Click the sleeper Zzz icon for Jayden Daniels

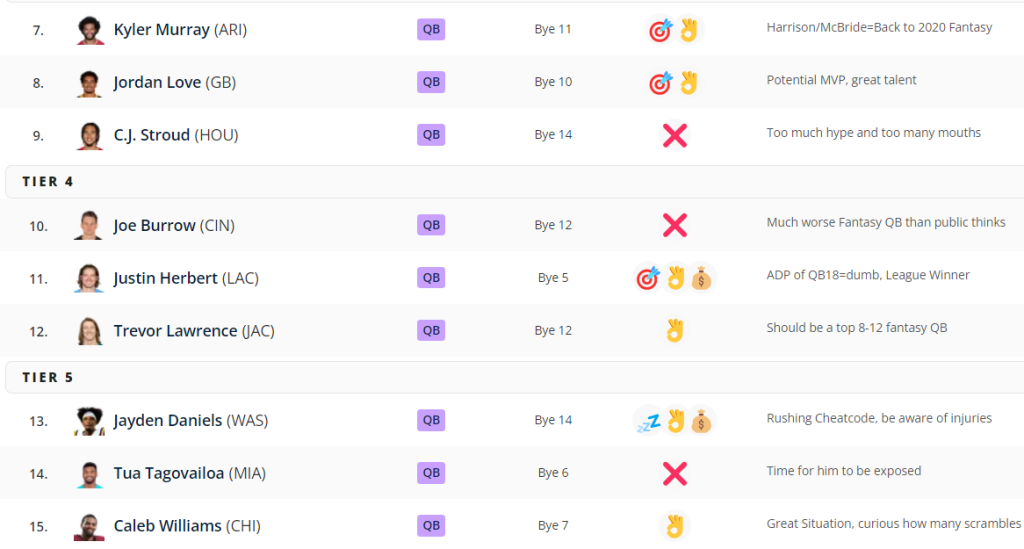(648, 421)
